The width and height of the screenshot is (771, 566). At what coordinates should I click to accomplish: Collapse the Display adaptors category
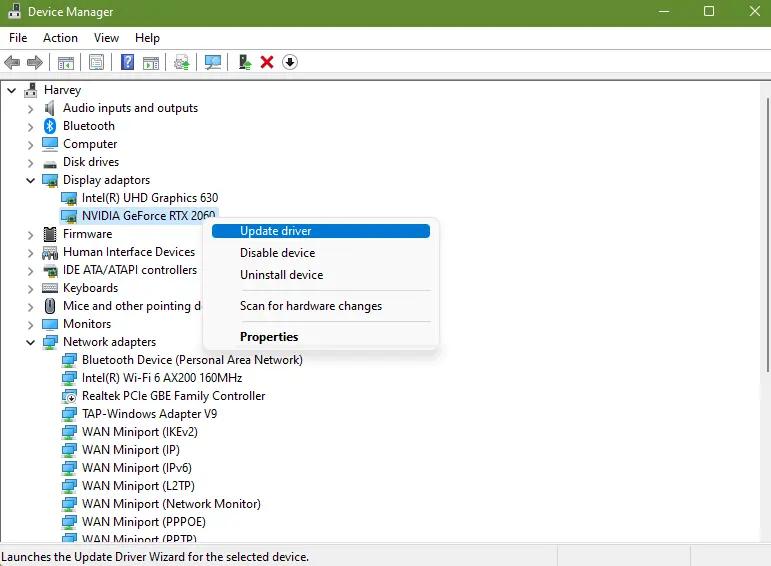pos(30,180)
